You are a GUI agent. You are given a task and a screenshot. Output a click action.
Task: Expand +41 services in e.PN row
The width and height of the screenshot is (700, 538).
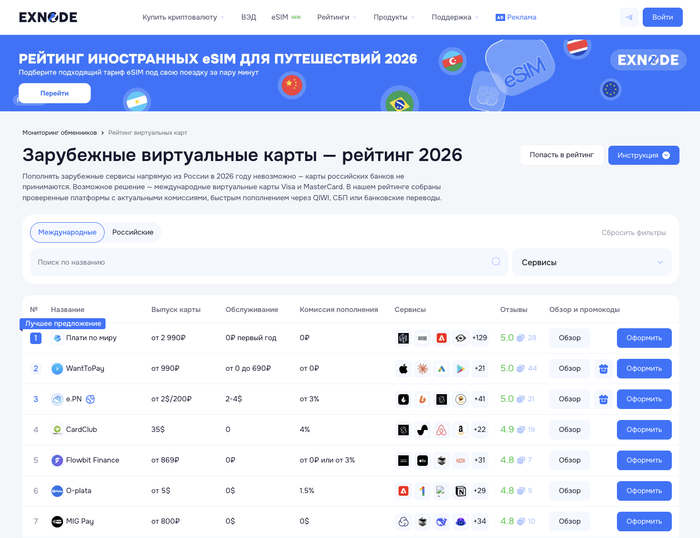point(479,399)
